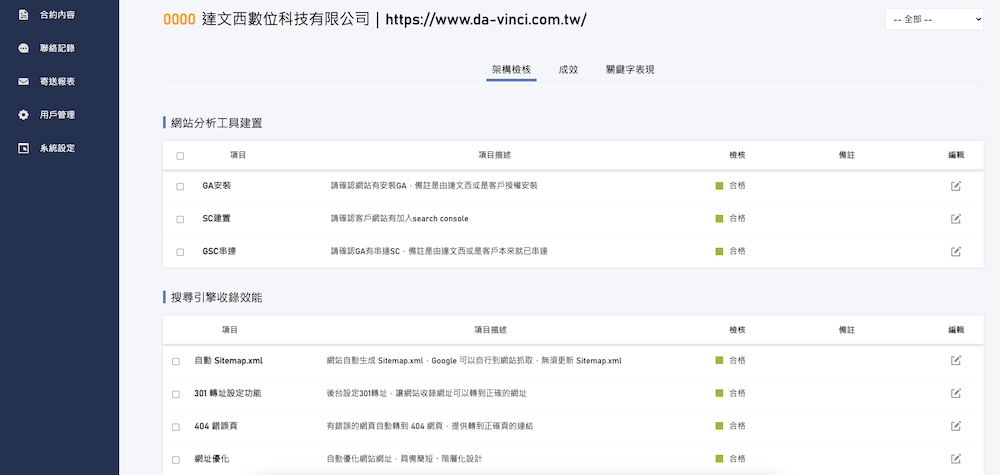Click the orange 0000 code in the title
This screenshot has height=475, width=1000.
[x=179, y=20]
